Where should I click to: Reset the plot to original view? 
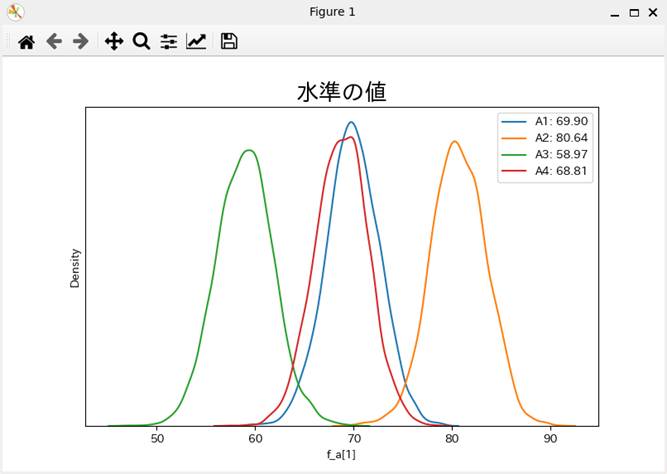(26, 41)
